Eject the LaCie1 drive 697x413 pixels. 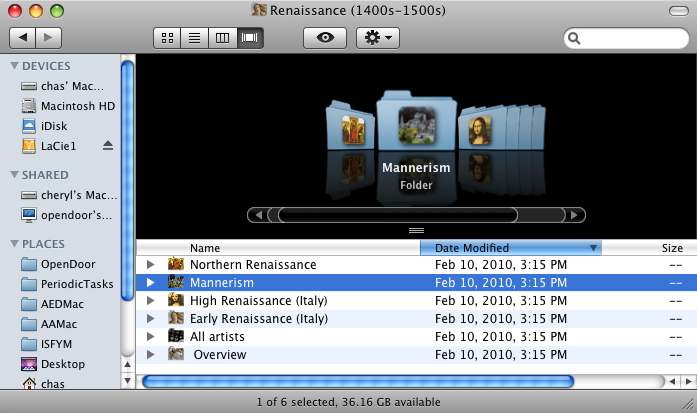[x=108, y=145]
